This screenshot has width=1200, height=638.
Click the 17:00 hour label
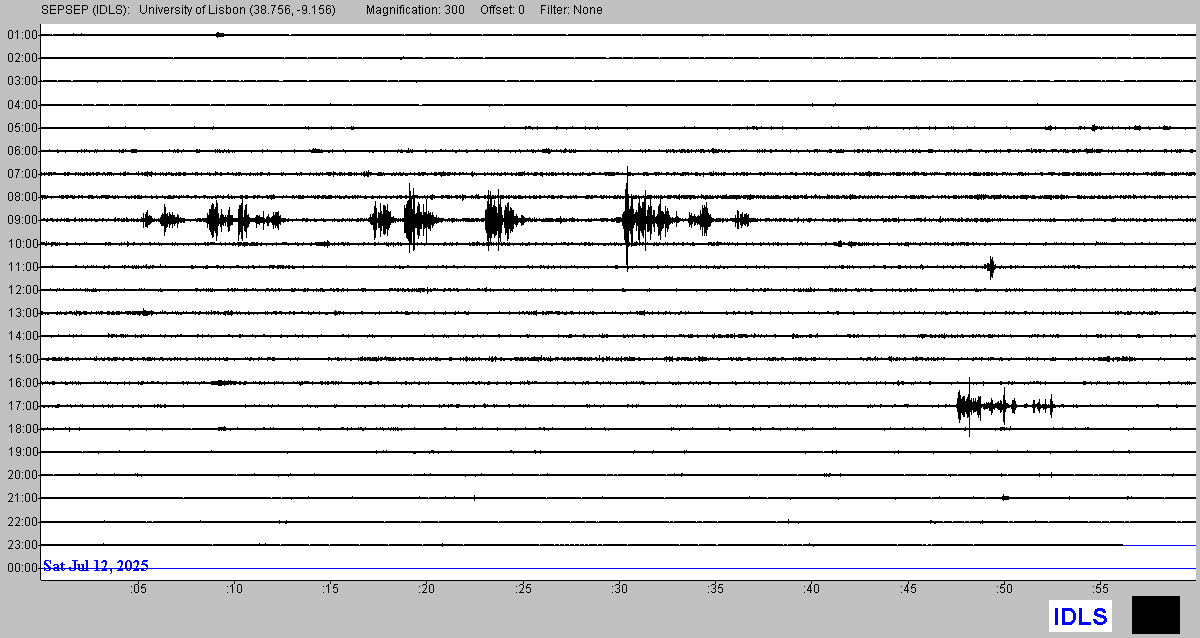click(x=20, y=406)
